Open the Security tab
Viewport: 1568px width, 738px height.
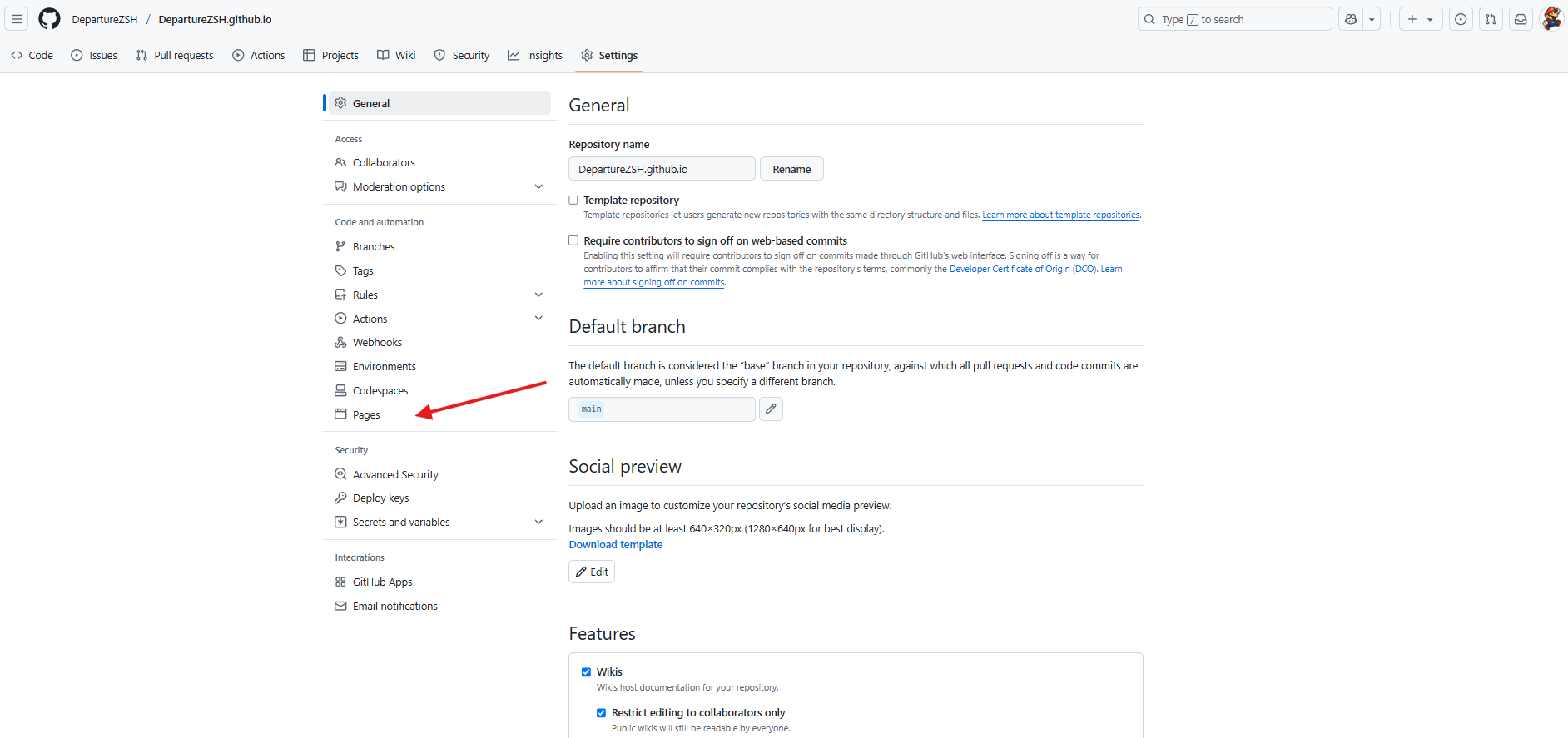pos(462,55)
